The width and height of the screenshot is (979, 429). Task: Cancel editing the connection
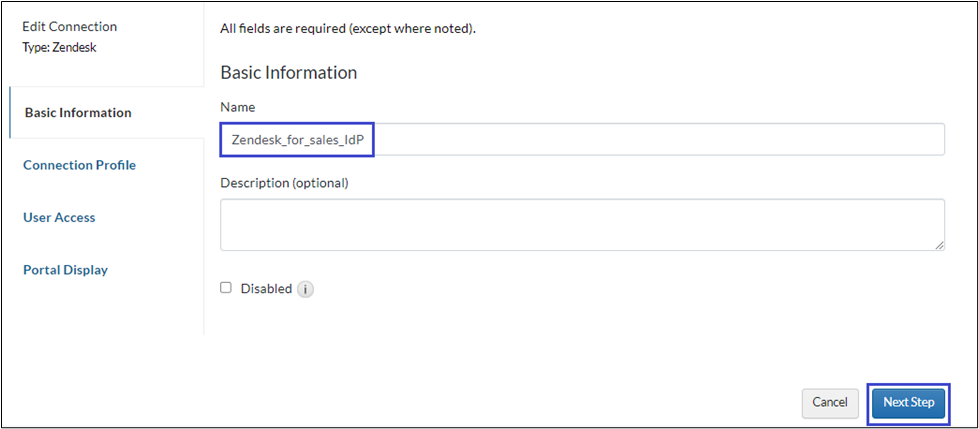coord(830,402)
